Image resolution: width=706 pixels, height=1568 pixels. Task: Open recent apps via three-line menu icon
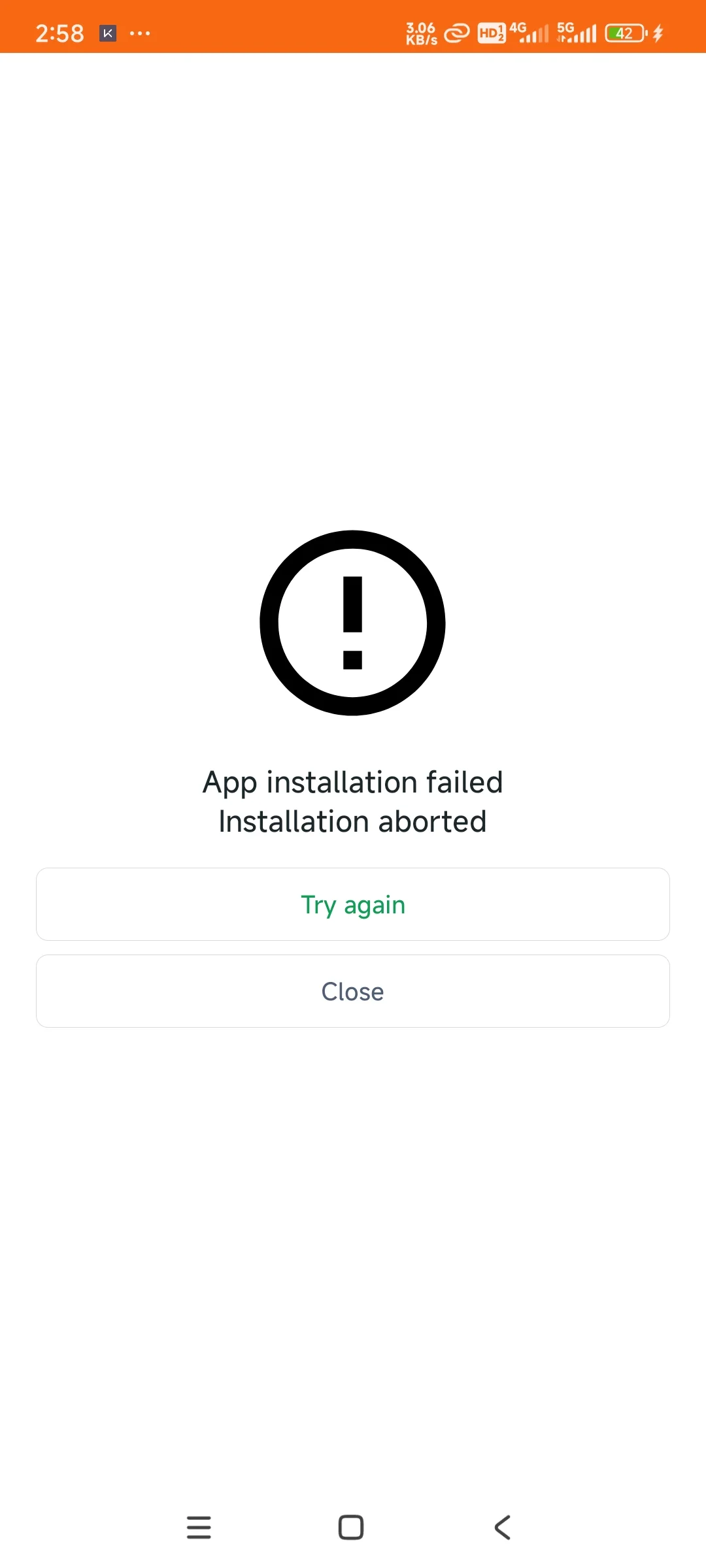click(199, 1527)
